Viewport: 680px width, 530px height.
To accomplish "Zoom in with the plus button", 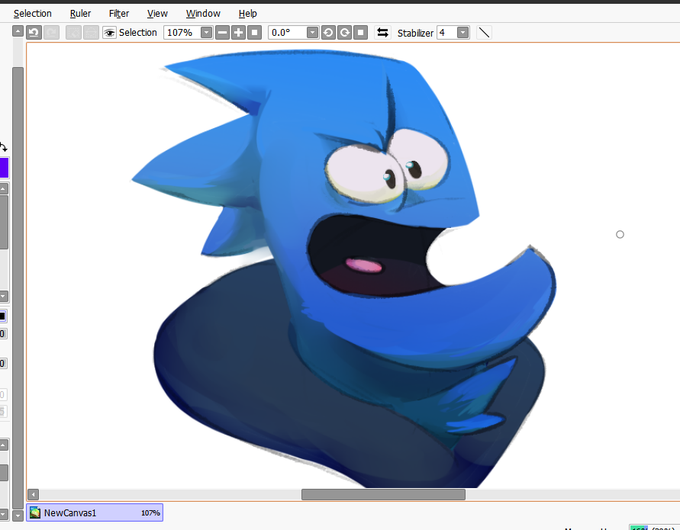I will pos(239,33).
